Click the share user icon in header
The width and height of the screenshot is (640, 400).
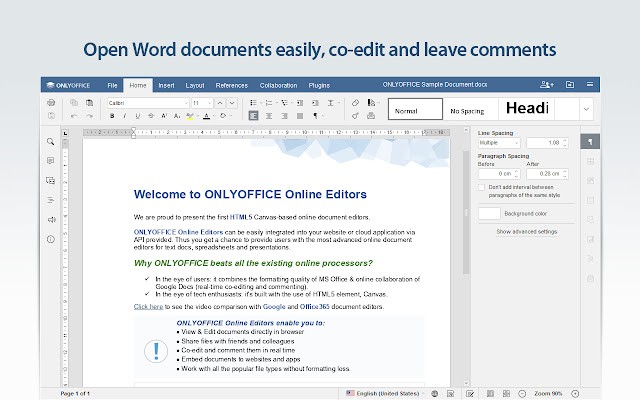(545, 85)
